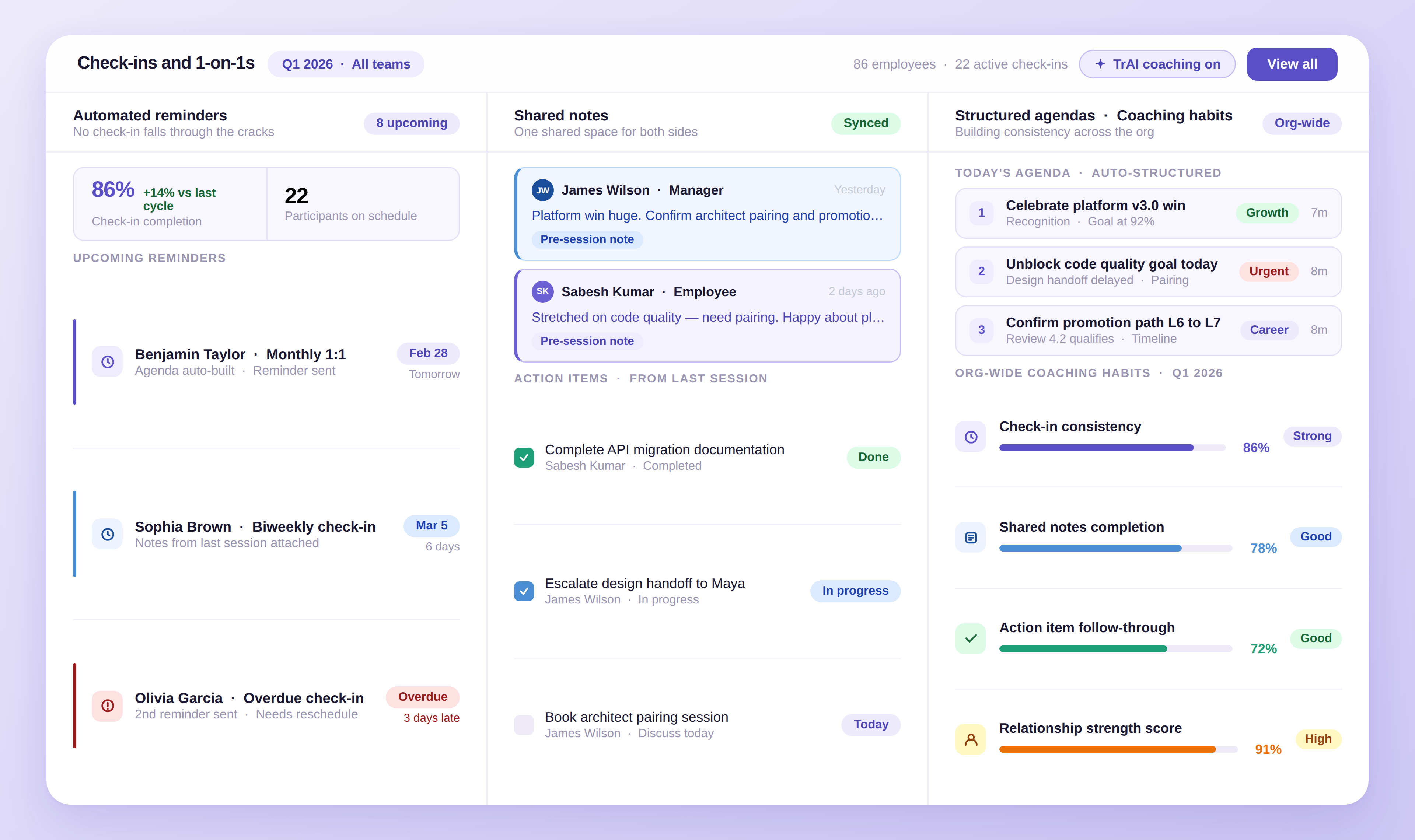1415x840 pixels.
Task: Toggle TrAI coaching on switch
Action: tap(1157, 64)
